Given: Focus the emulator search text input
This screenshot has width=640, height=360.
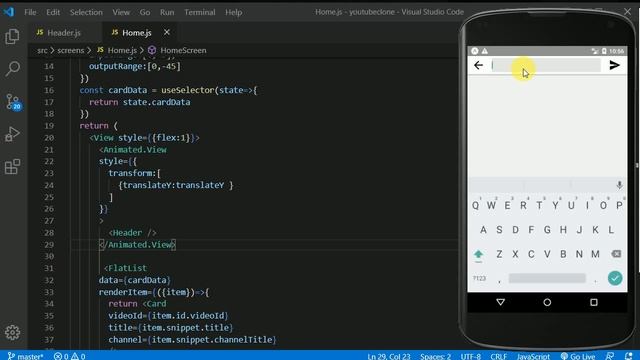Looking at the screenshot, I should tap(546, 65).
